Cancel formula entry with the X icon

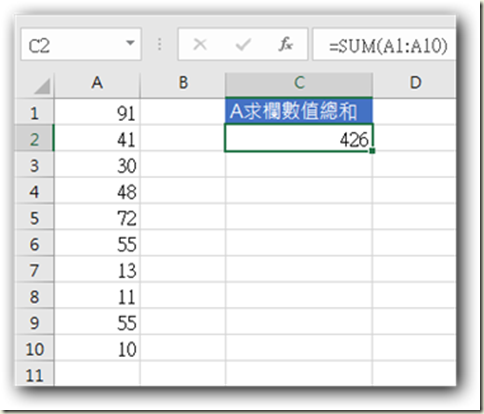(x=200, y=44)
